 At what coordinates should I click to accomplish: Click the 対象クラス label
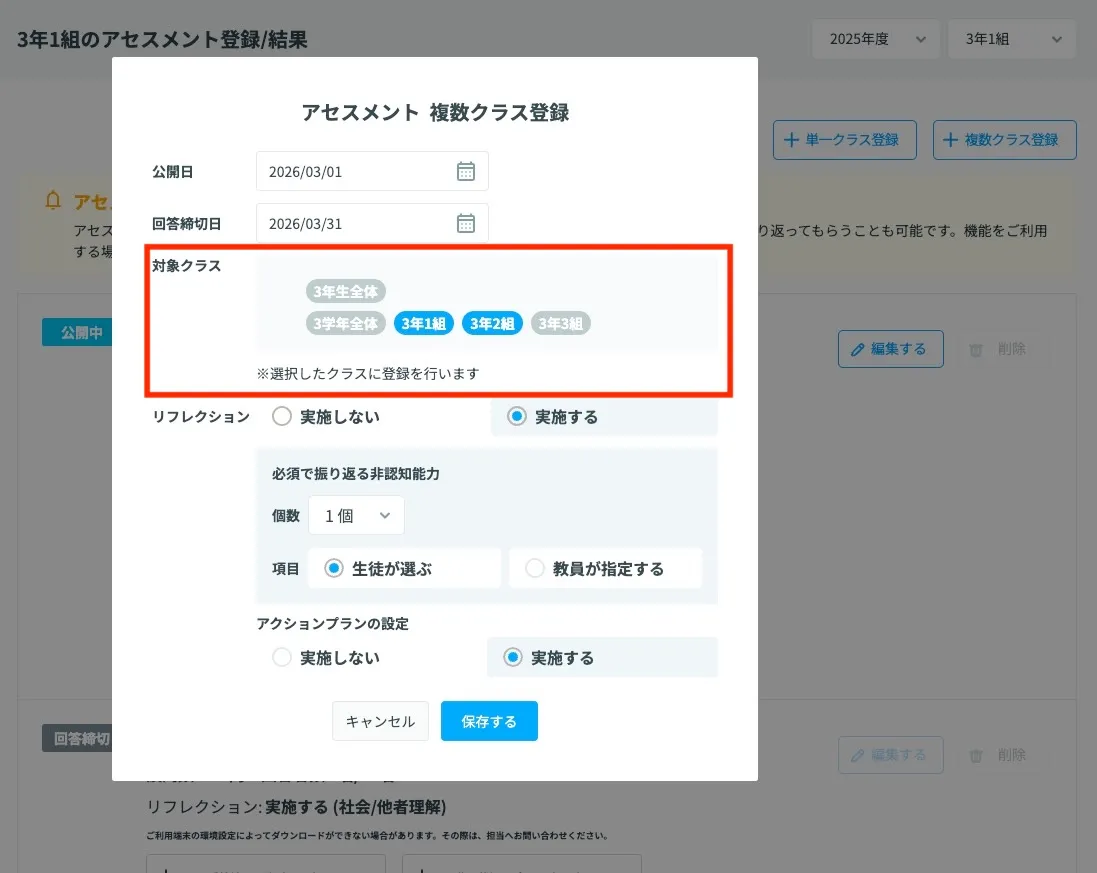(187, 266)
